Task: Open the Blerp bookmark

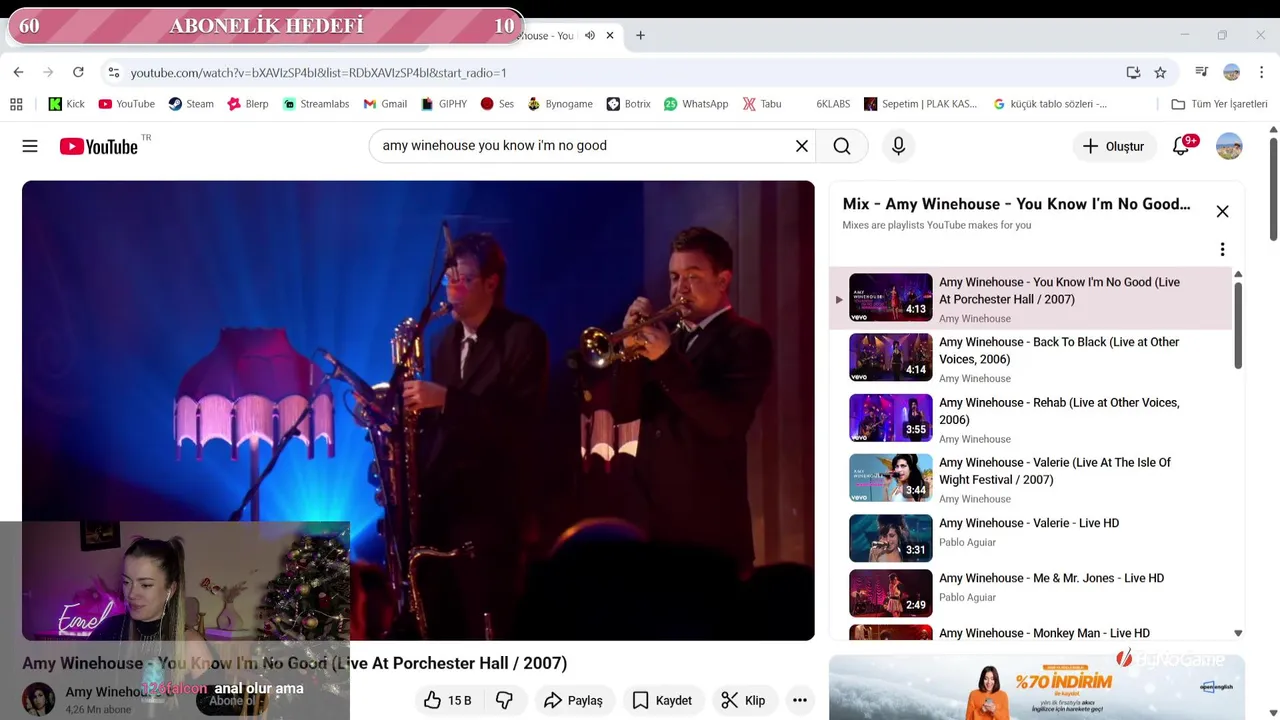Action: point(248,104)
